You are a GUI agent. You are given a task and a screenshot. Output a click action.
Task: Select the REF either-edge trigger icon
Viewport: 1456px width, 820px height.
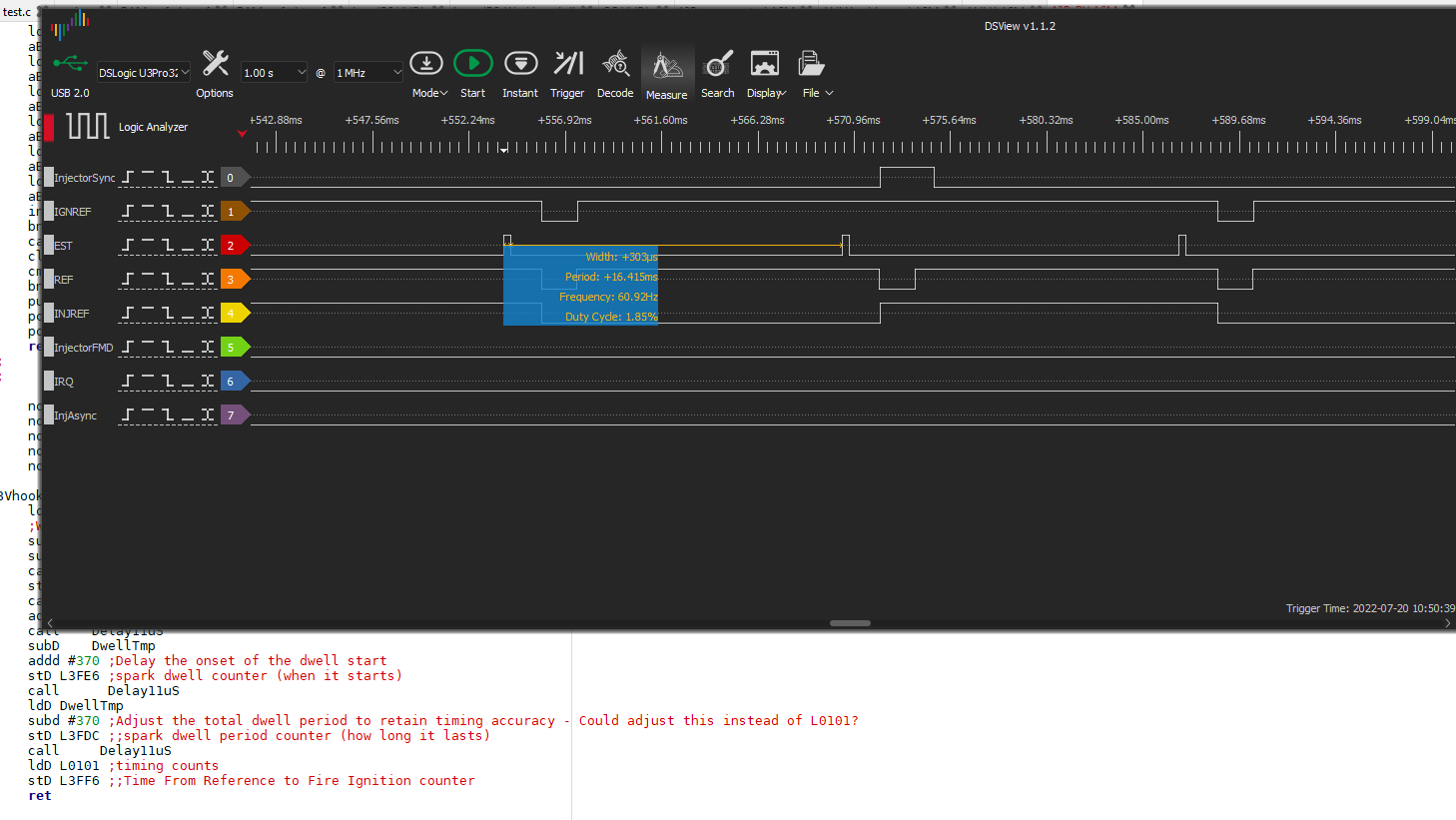(x=208, y=279)
